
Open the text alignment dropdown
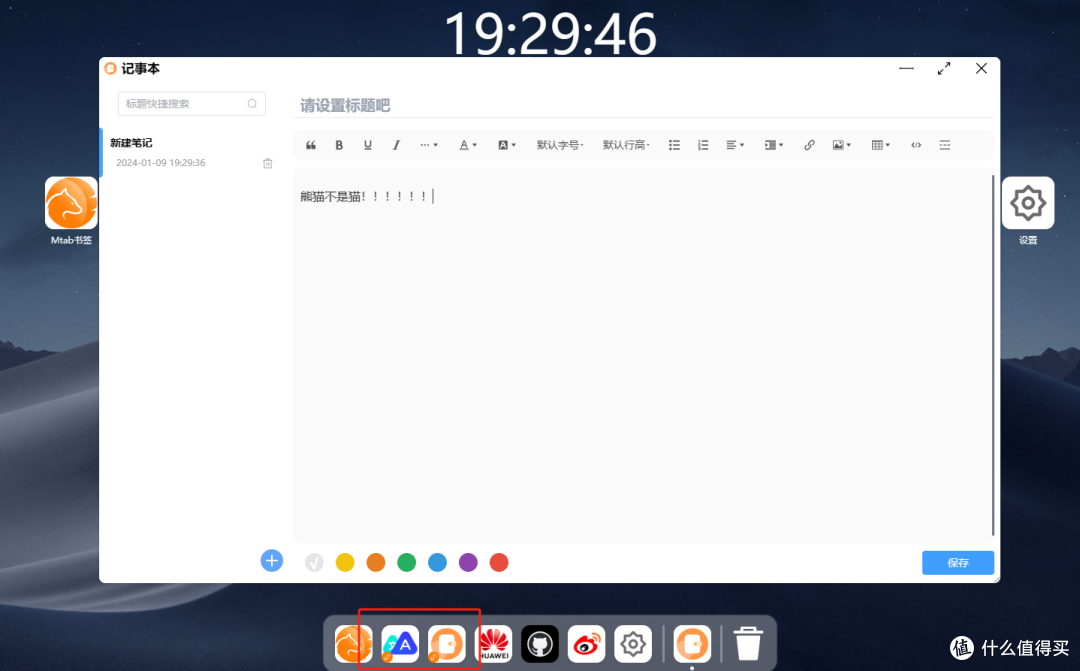(x=735, y=145)
